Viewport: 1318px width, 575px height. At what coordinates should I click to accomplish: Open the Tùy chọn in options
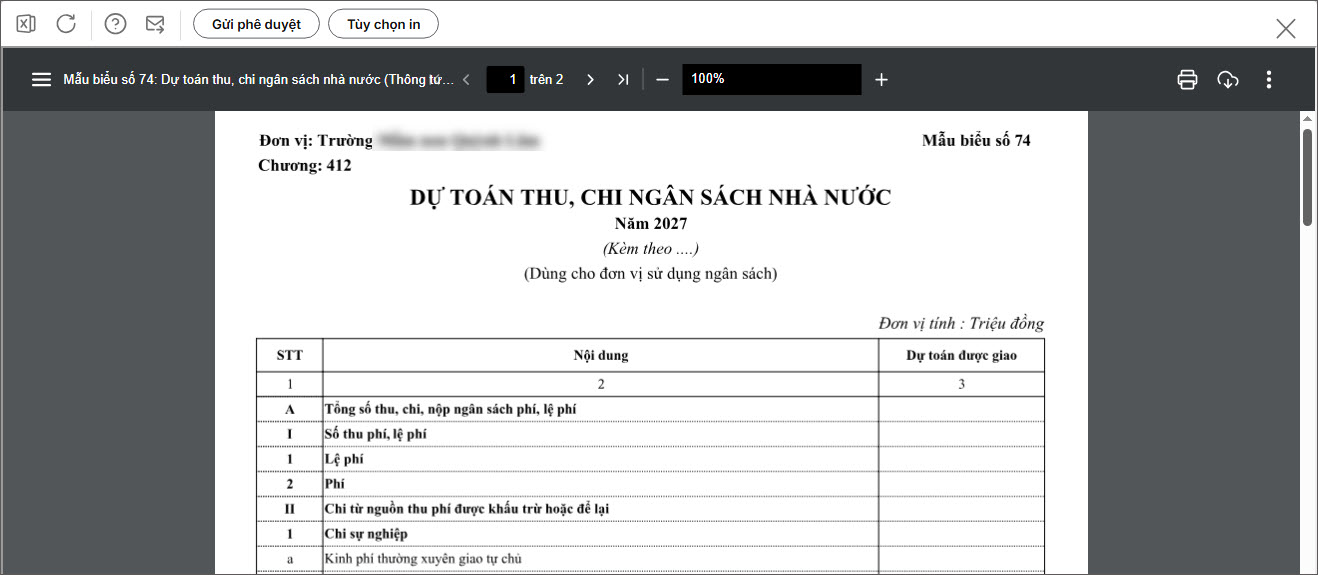click(383, 24)
